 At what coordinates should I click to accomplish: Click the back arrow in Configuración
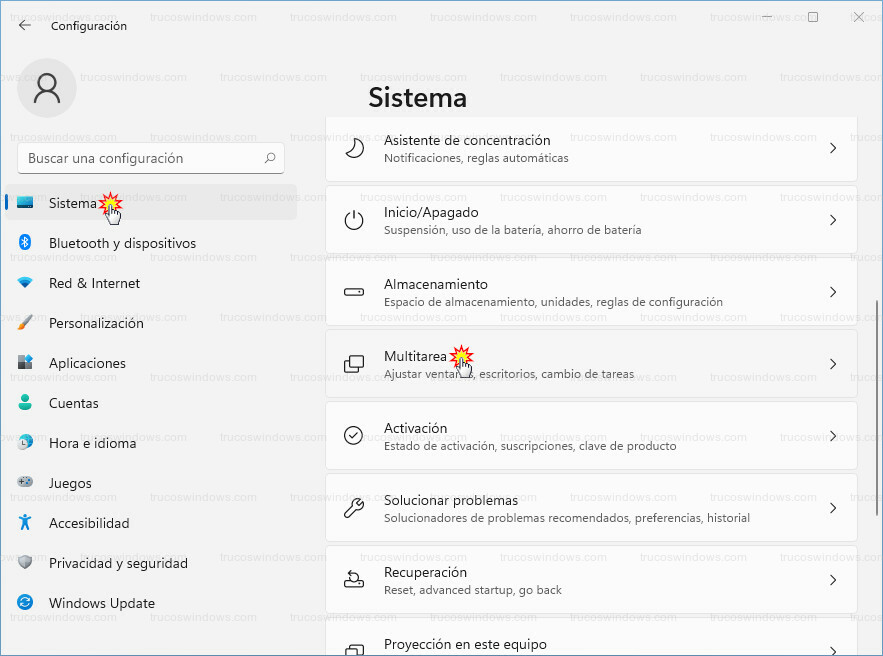click(x=25, y=26)
